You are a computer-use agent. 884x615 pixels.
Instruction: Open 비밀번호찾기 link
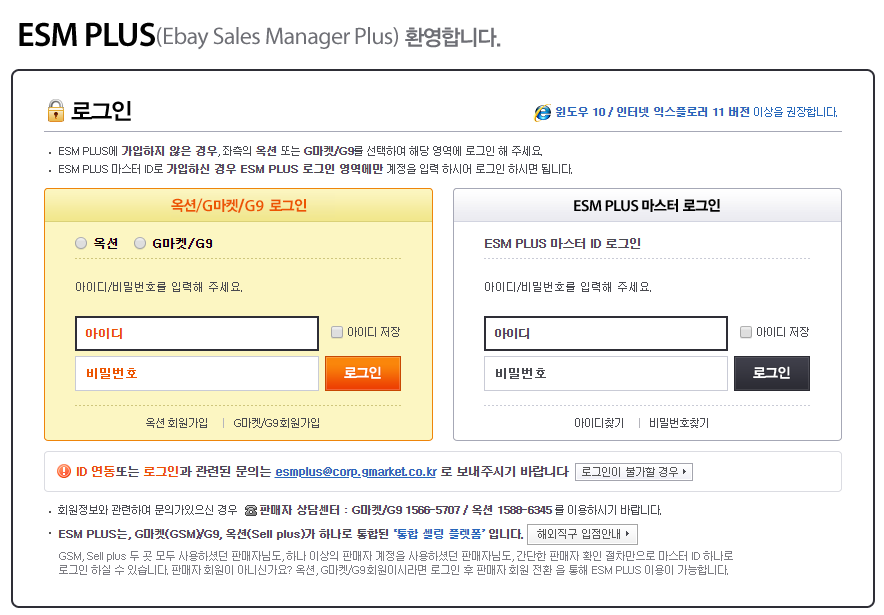pos(679,423)
